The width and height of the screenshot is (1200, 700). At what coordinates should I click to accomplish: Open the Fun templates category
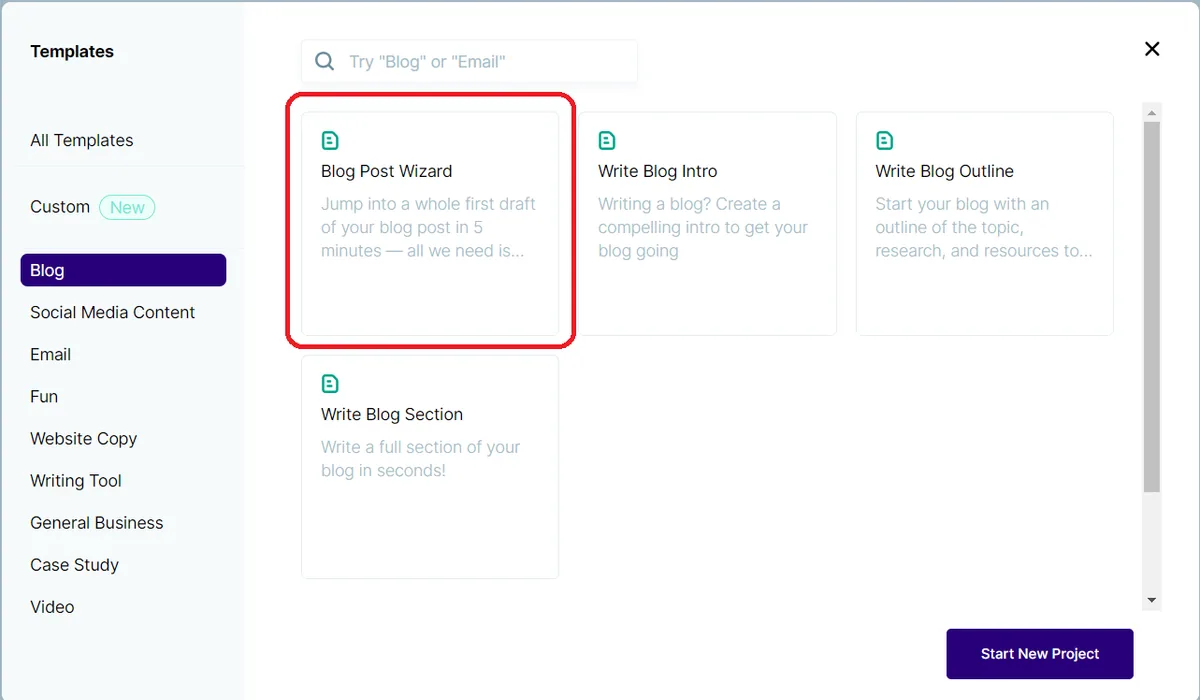click(x=44, y=396)
